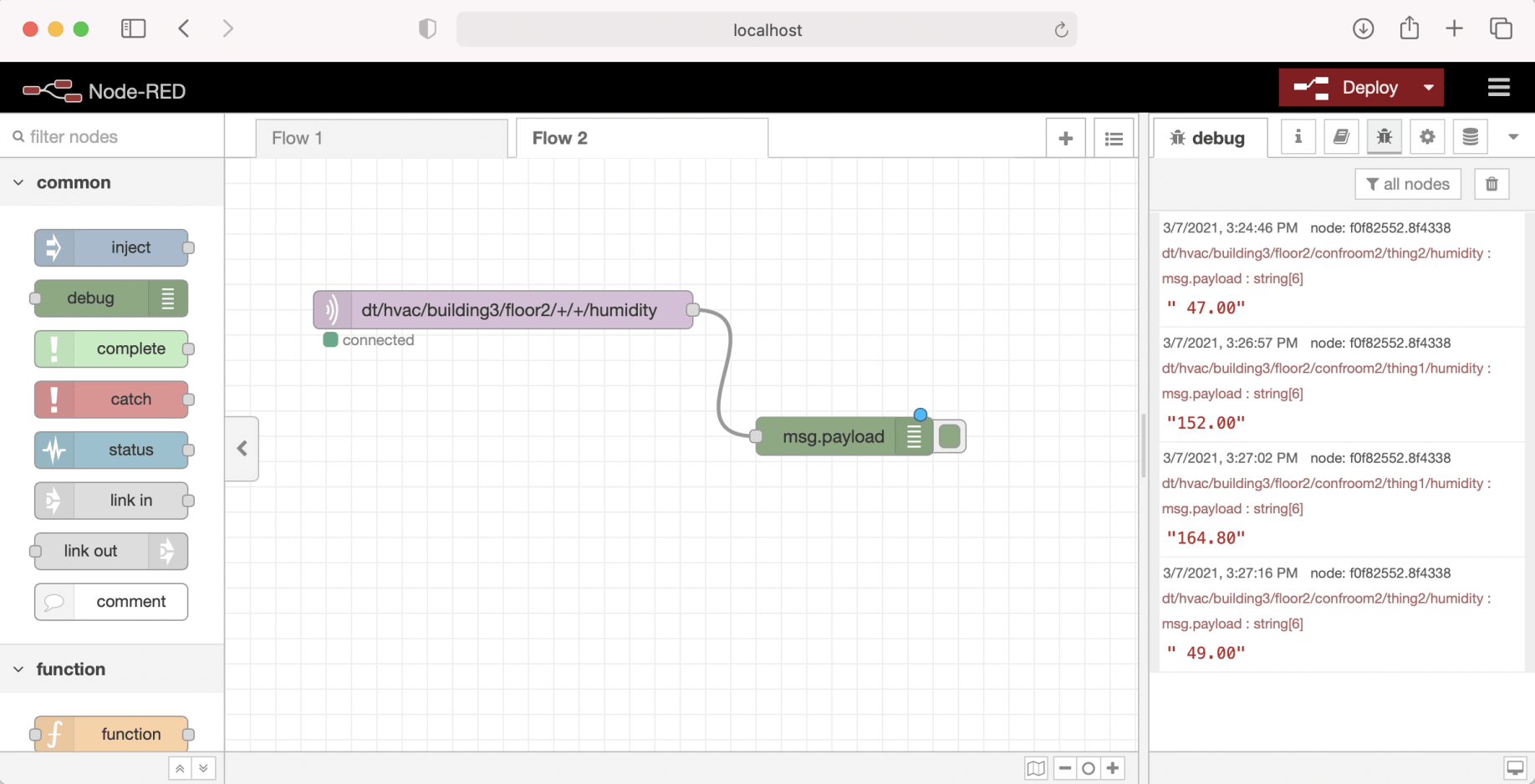This screenshot has height=784, width=1535.
Task: Select the debug node in the palette
Action: pyautogui.click(x=111, y=298)
